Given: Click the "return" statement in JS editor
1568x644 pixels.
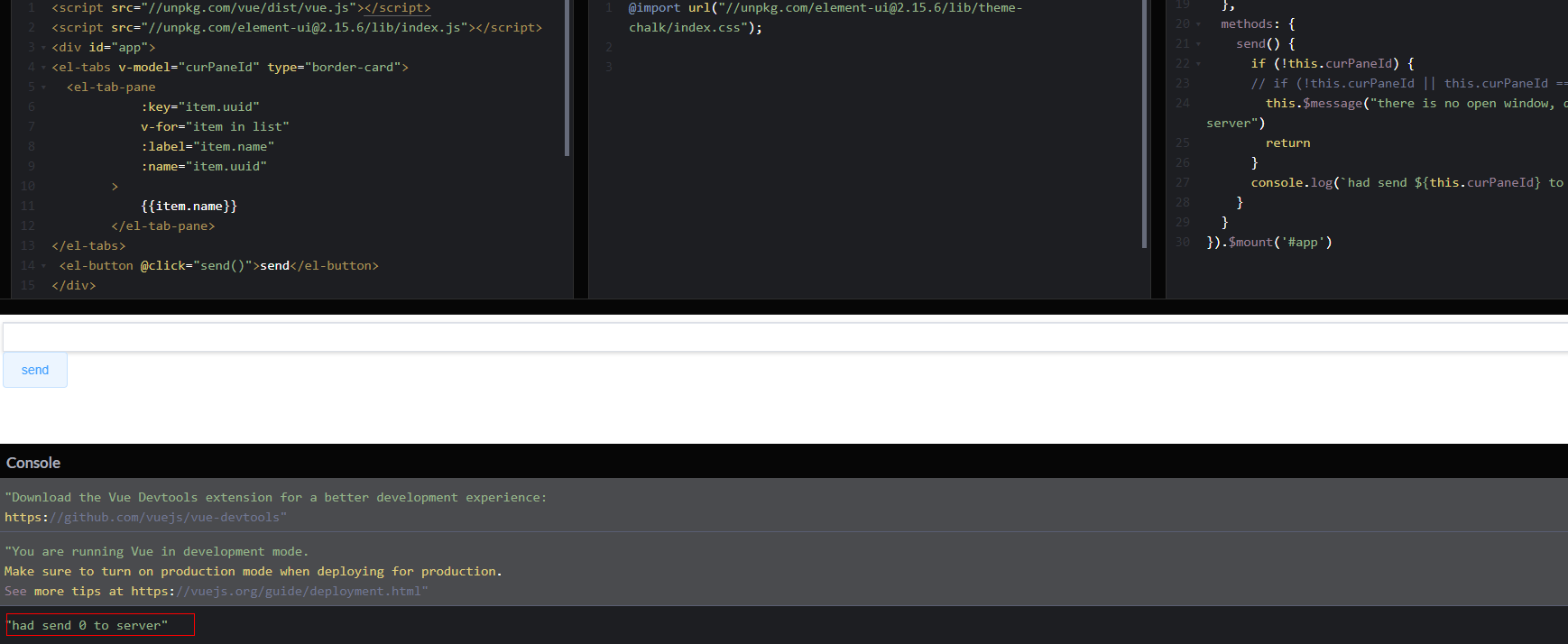Looking at the screenshot, I should [x=1288, y=143].
